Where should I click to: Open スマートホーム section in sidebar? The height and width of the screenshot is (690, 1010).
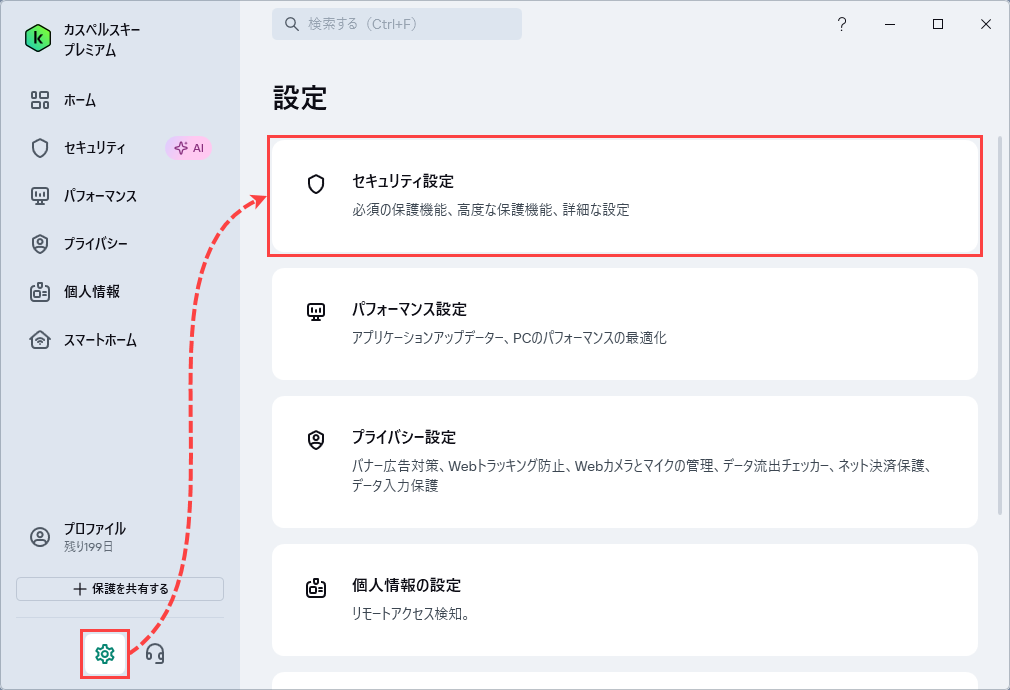point(100,340)
